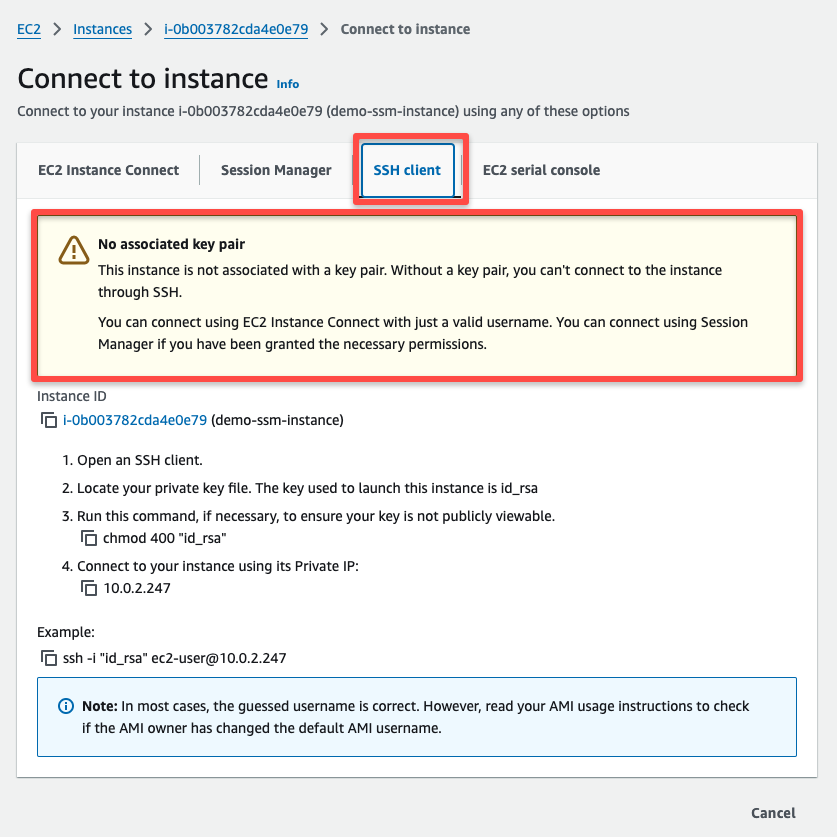Open the Instances breadcrumb link
The height and width of the screenshot is (837, 837).
coord(102,29)
